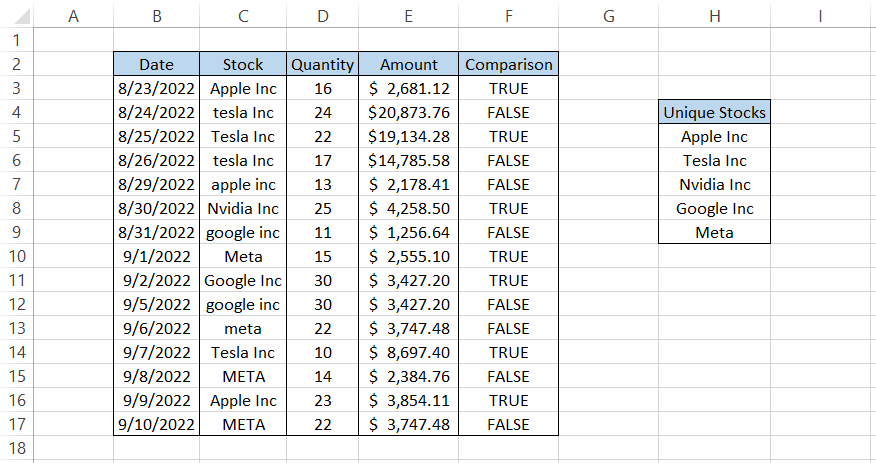Select "Nvidia Inc" in the Unique Stocks list
This screenshot has height=463, width=876.
click(x=714, y=184)
